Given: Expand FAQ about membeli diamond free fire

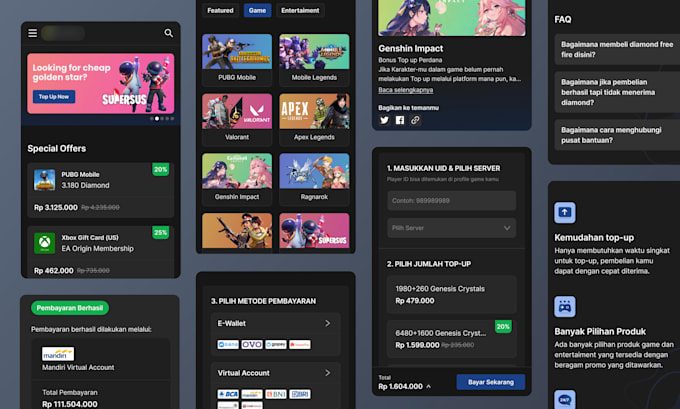Looking at the screenshot, I should [x=617, y=49].
